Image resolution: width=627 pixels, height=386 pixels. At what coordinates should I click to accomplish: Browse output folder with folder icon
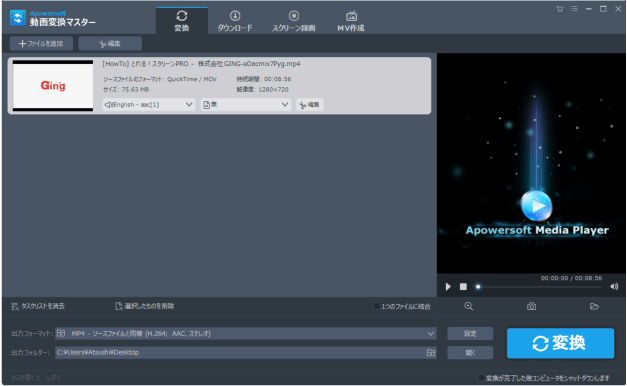[x=431, y=352]
